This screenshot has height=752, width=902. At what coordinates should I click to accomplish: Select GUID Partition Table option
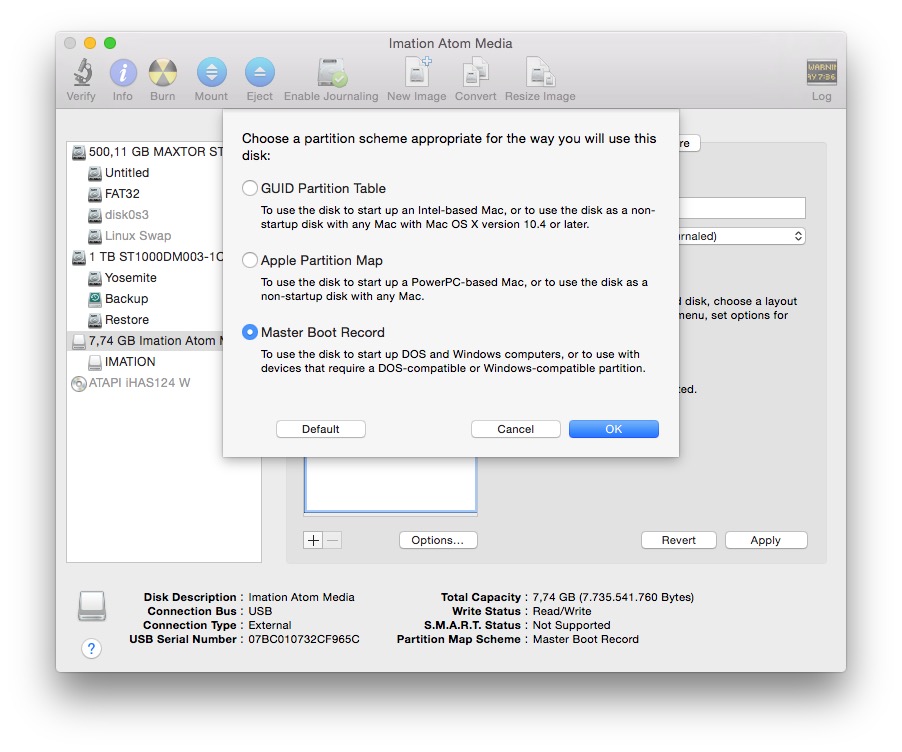(x=250, y=188)
